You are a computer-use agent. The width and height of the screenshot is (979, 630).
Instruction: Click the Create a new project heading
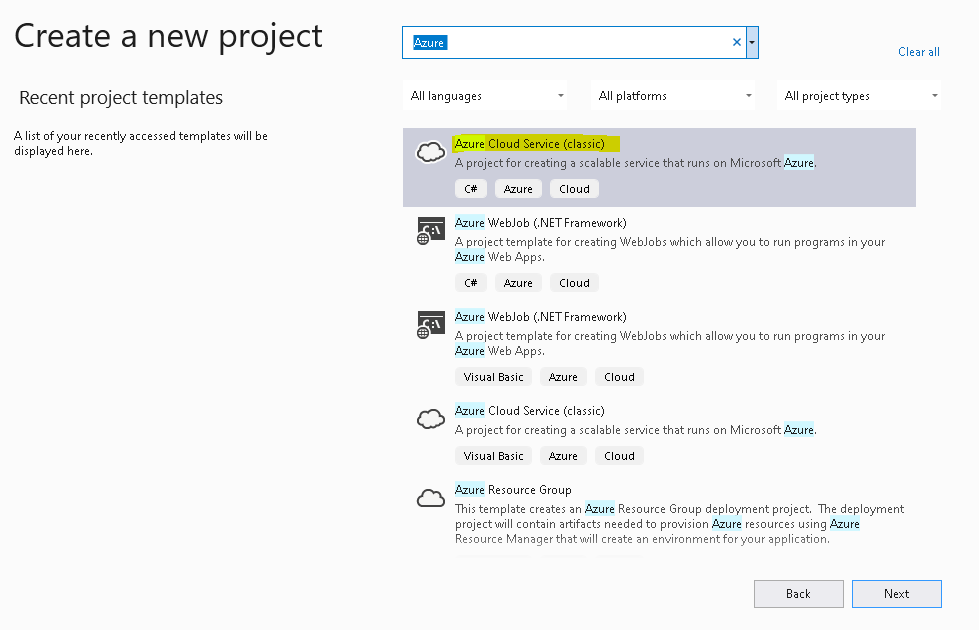169,37
